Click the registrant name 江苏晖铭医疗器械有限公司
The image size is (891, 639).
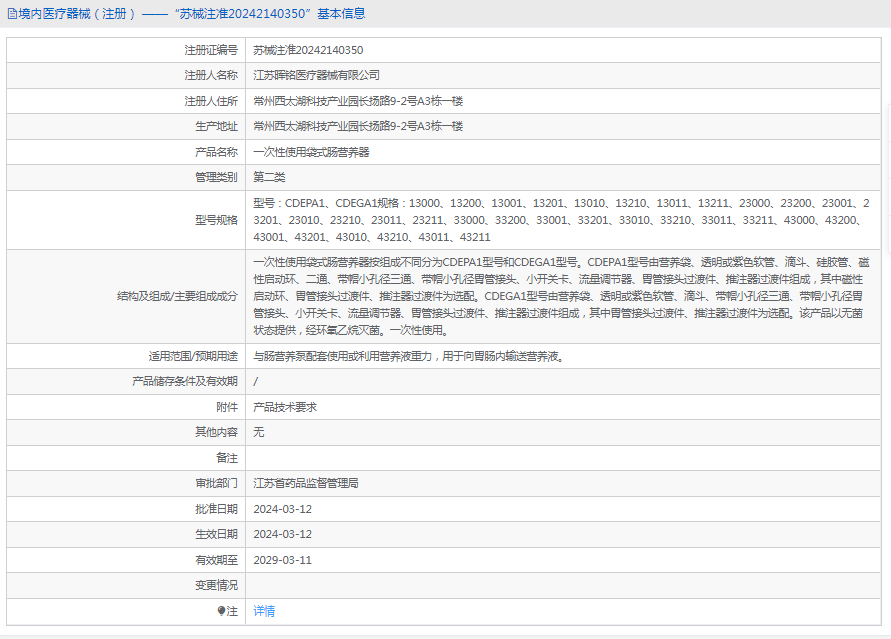(317, 75)
